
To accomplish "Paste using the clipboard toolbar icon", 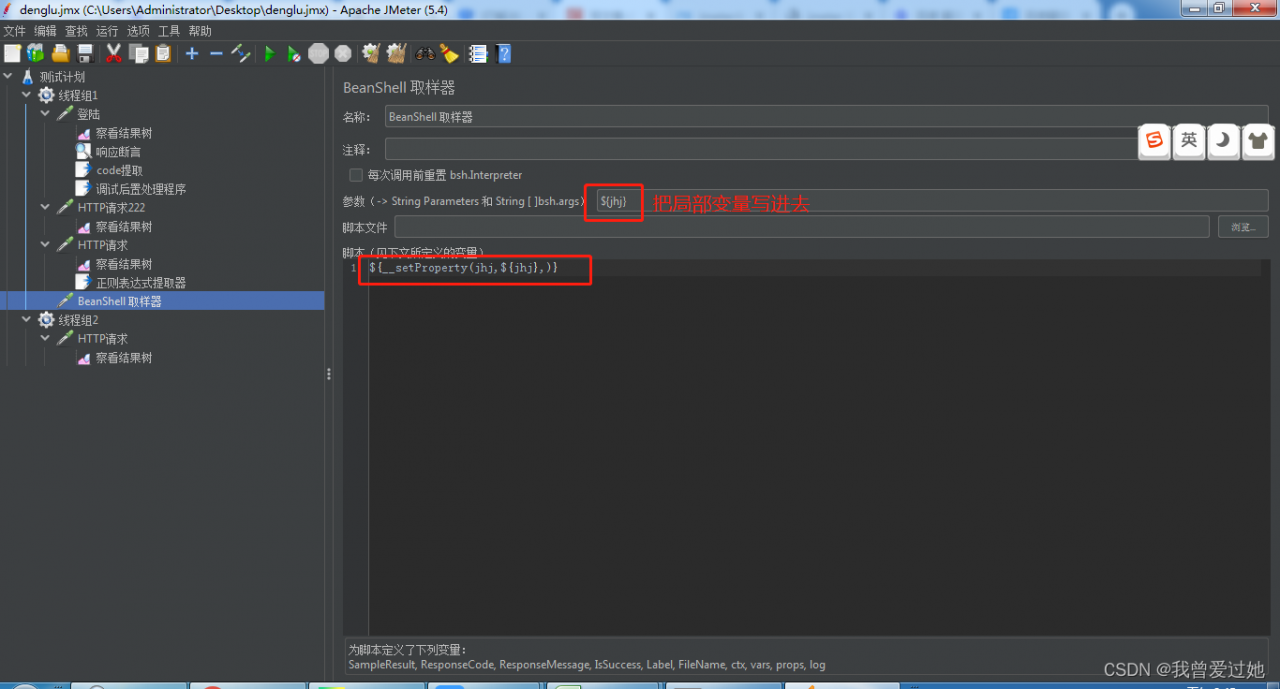I will tap(162, 53).
